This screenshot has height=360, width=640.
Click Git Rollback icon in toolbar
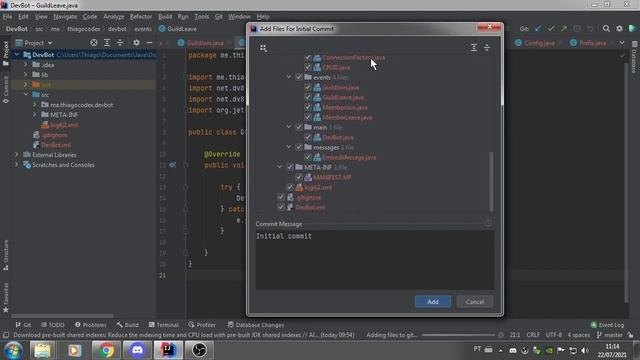(590, 29)
